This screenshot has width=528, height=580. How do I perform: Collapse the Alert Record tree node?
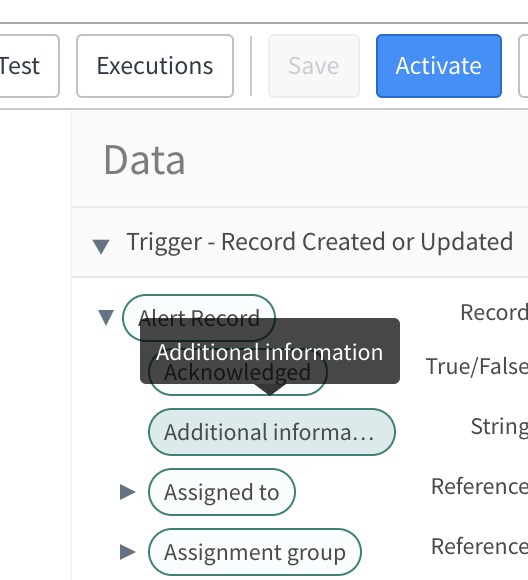(x=106, y=317)
